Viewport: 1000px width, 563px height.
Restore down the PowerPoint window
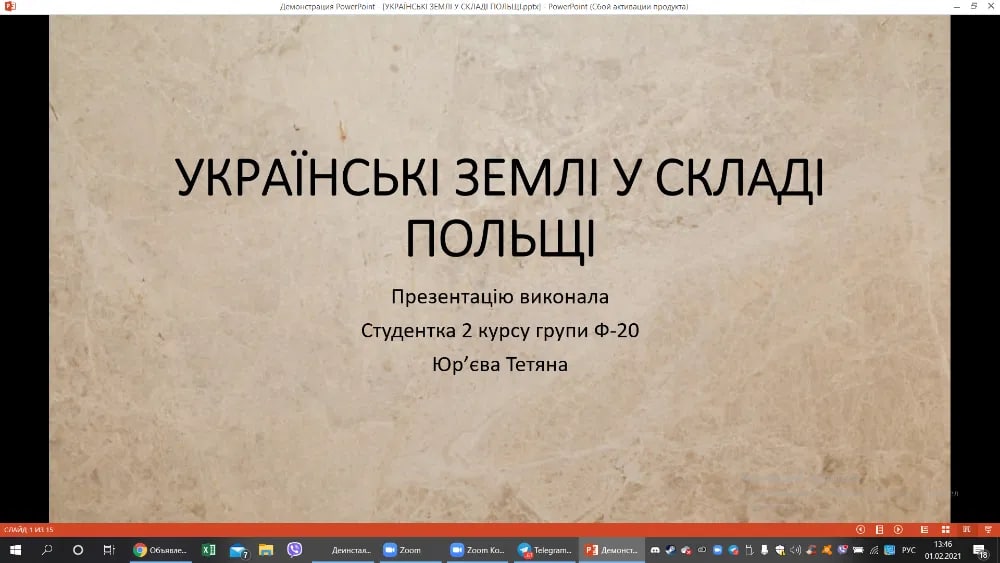click(974, 6)
